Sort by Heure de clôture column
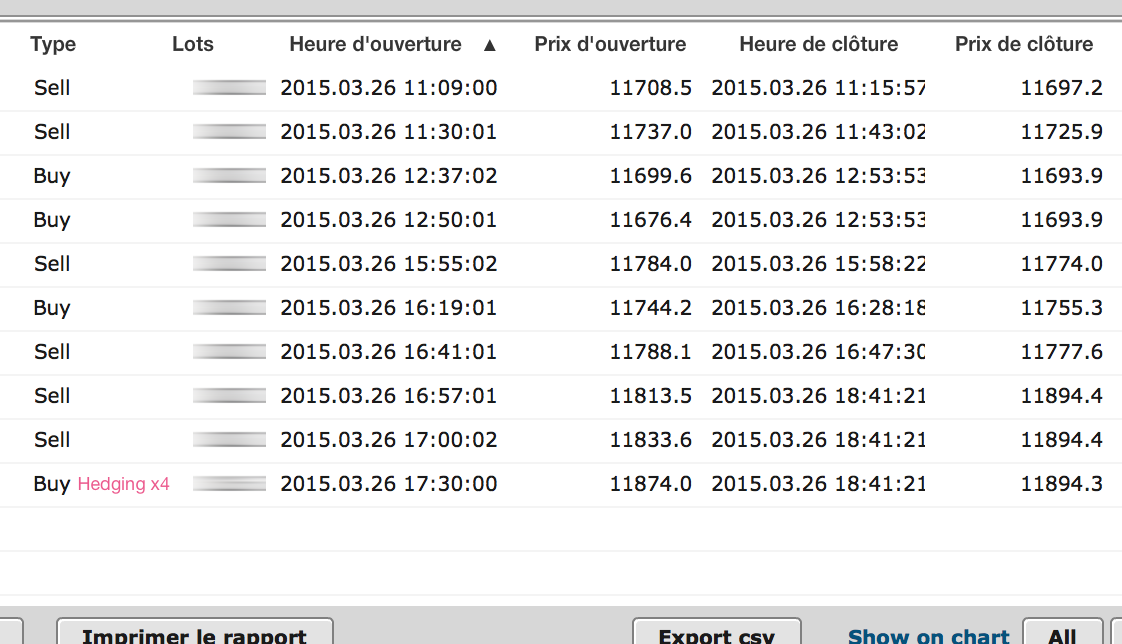1122x644 pixels. [818, 44]
